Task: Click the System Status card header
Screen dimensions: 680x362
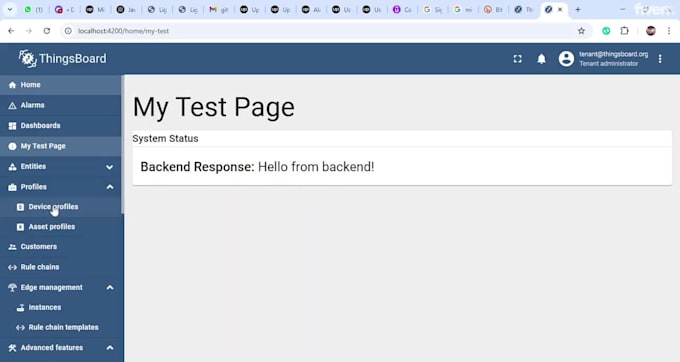Action: point(402,139)
